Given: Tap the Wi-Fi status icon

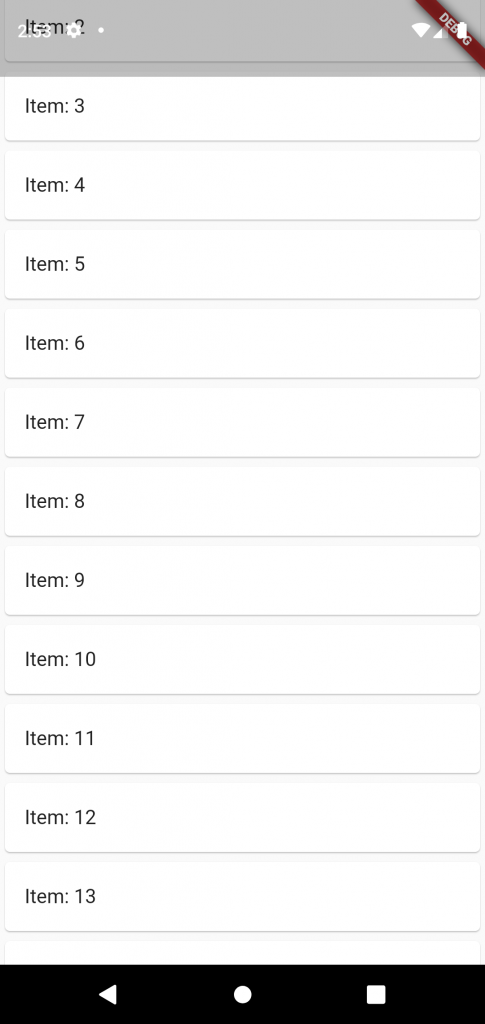Looking at the screenshot, I should [420, 30].
